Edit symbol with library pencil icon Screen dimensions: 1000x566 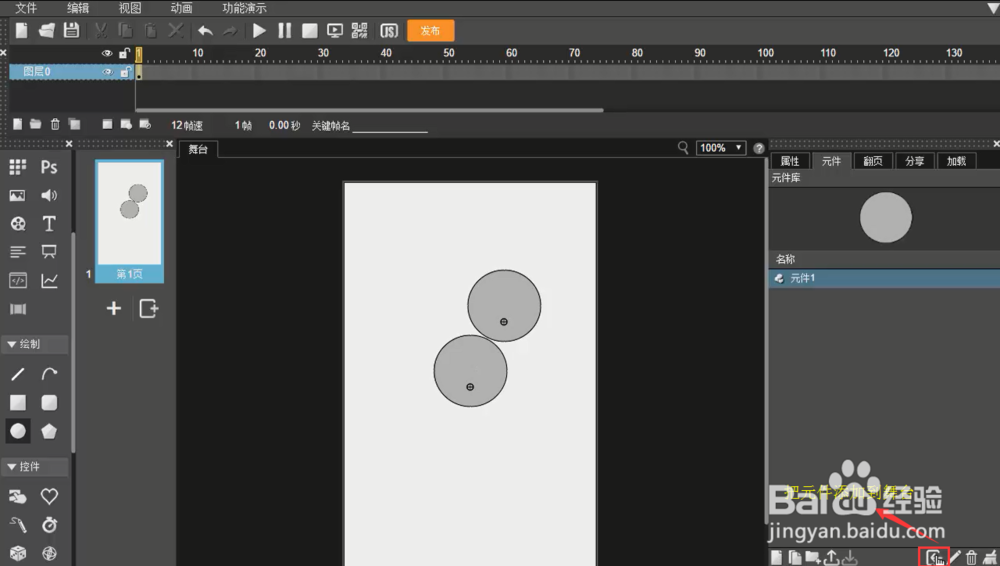tap(955, 557)
